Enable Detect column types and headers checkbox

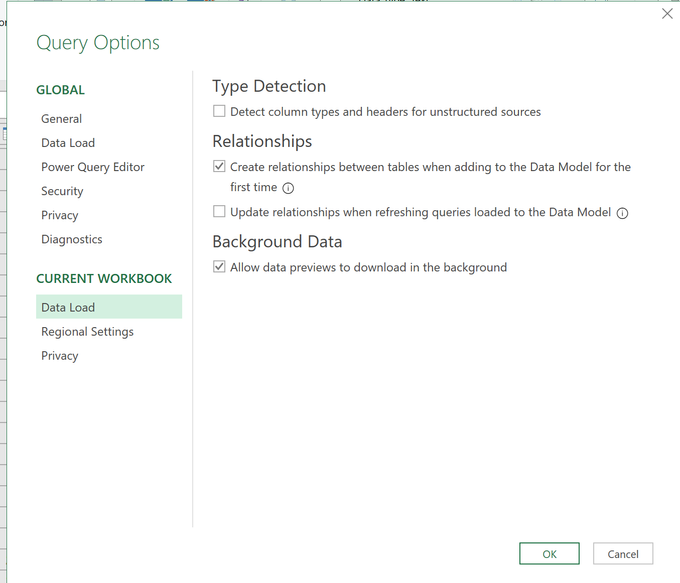(219, 111)
